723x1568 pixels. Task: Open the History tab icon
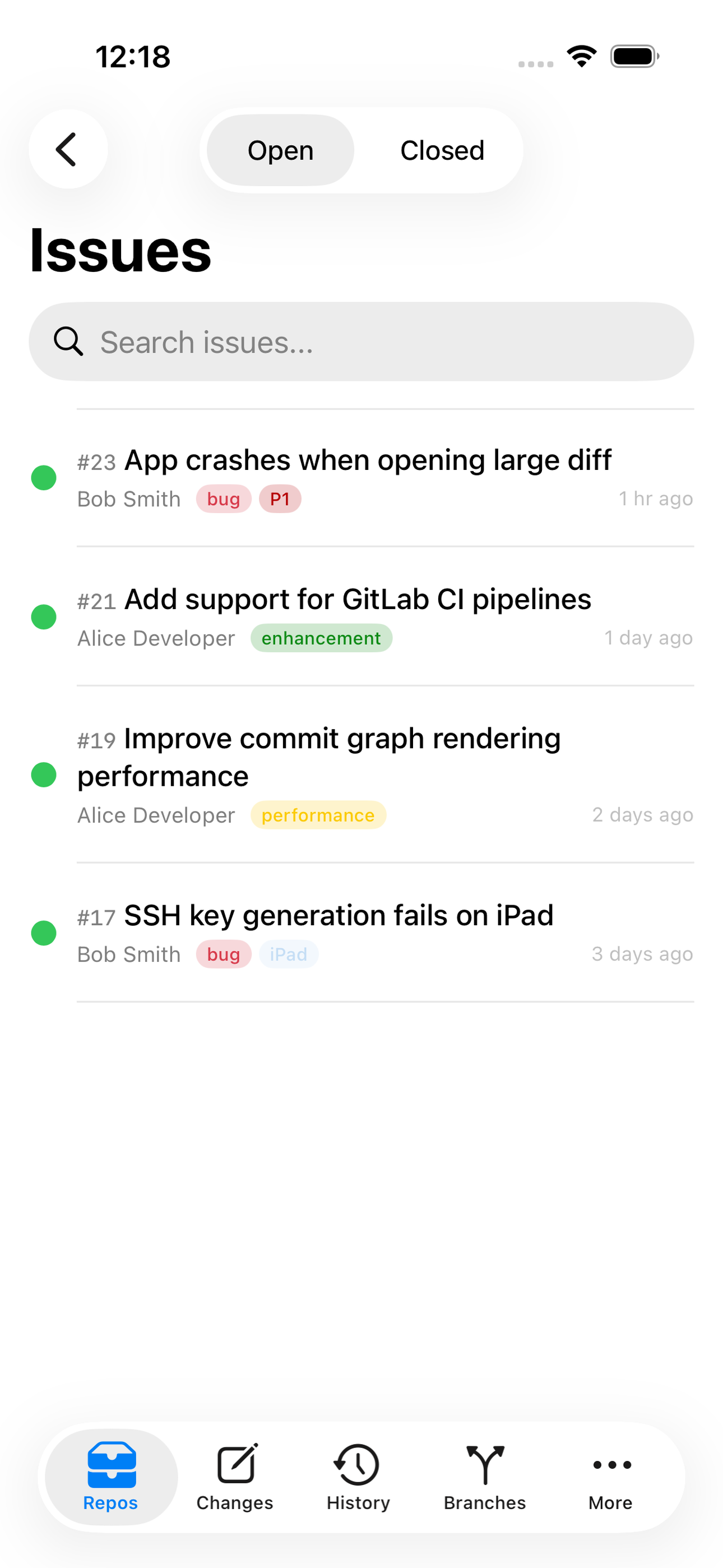click(x=356, y=1464)
